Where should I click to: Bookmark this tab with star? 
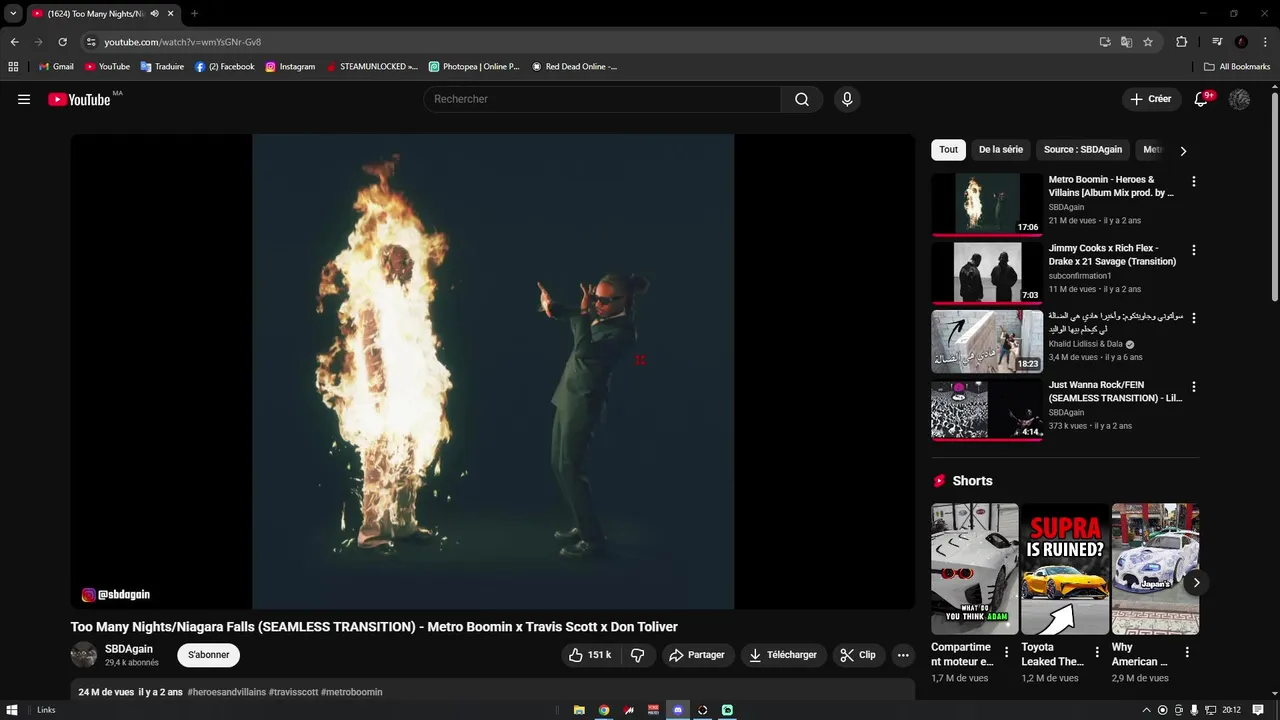pos(1148,42)
